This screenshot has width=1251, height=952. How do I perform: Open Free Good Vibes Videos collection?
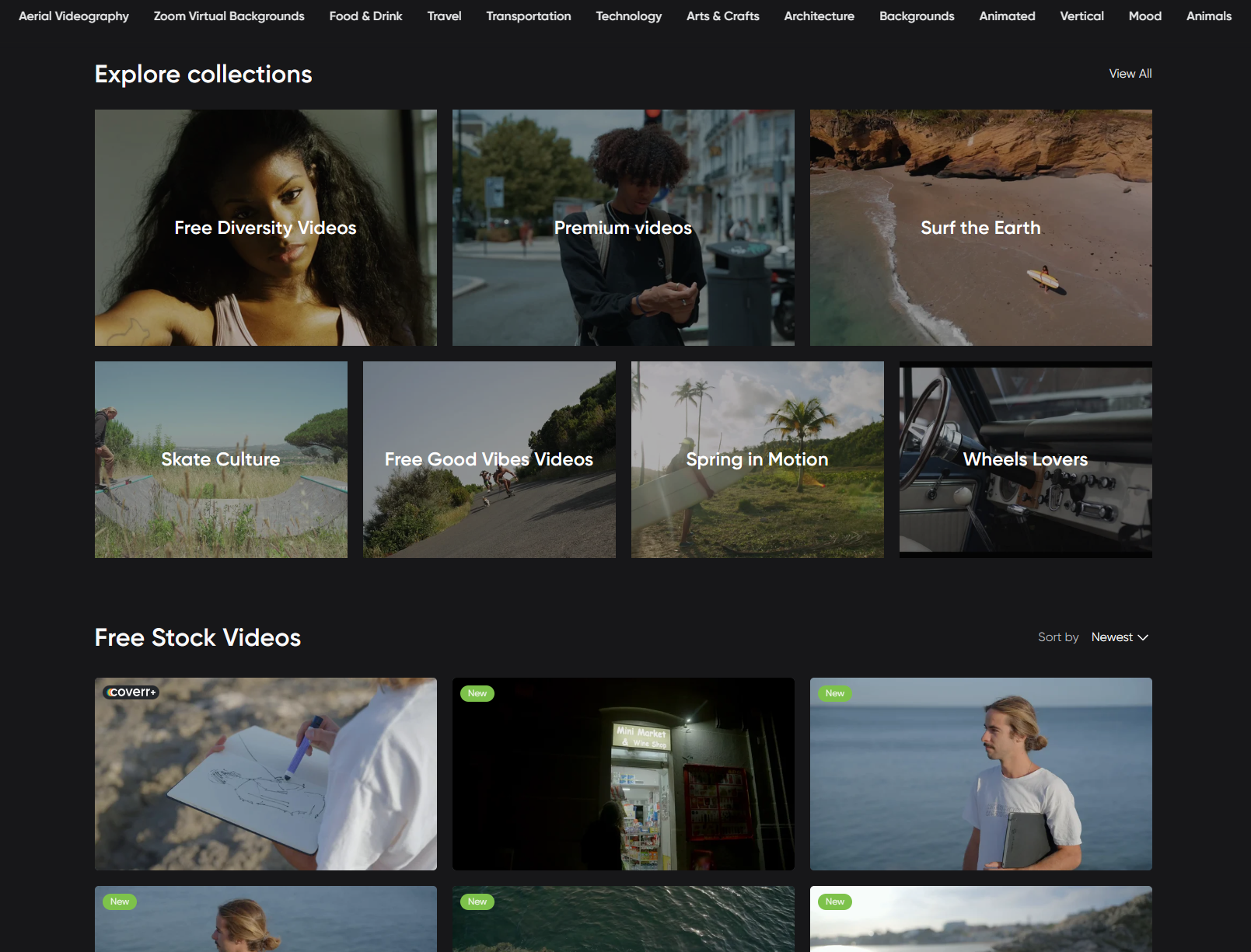click(x=489, y=459)
